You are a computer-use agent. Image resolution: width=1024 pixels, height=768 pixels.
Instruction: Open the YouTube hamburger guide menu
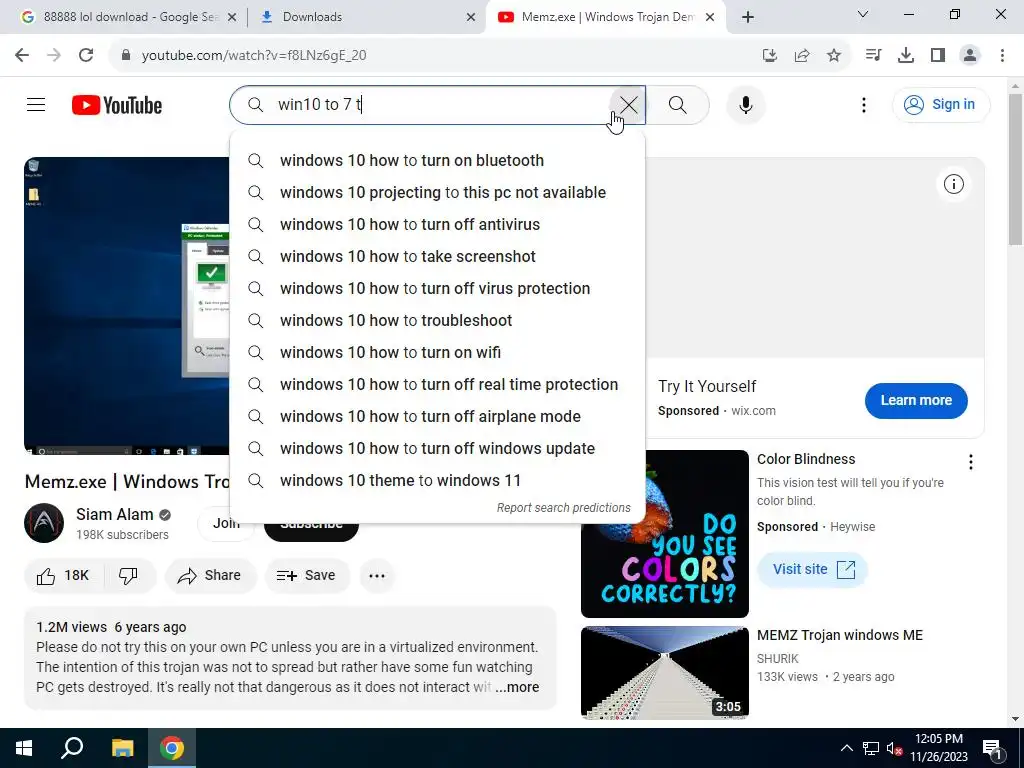[36, 104]
